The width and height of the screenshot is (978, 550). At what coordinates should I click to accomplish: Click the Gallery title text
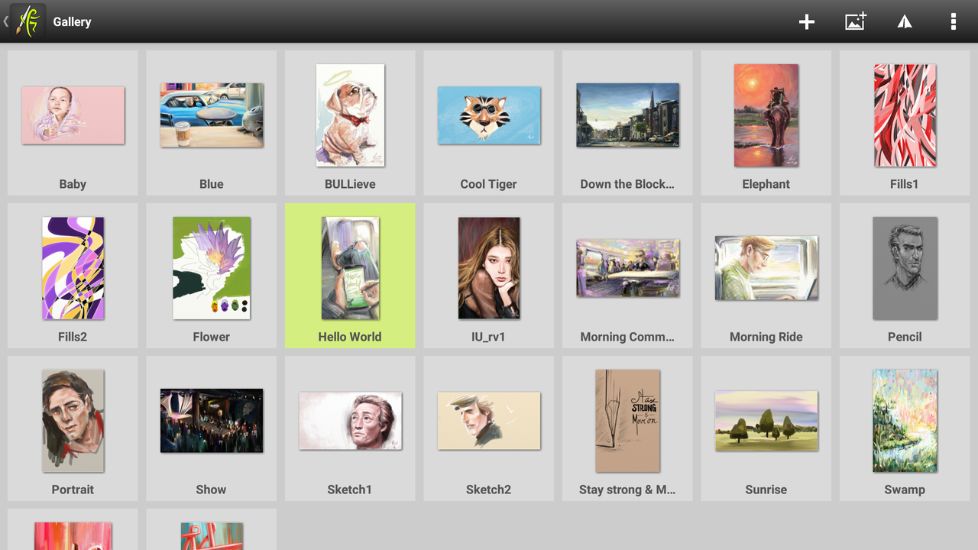[72, 22]
